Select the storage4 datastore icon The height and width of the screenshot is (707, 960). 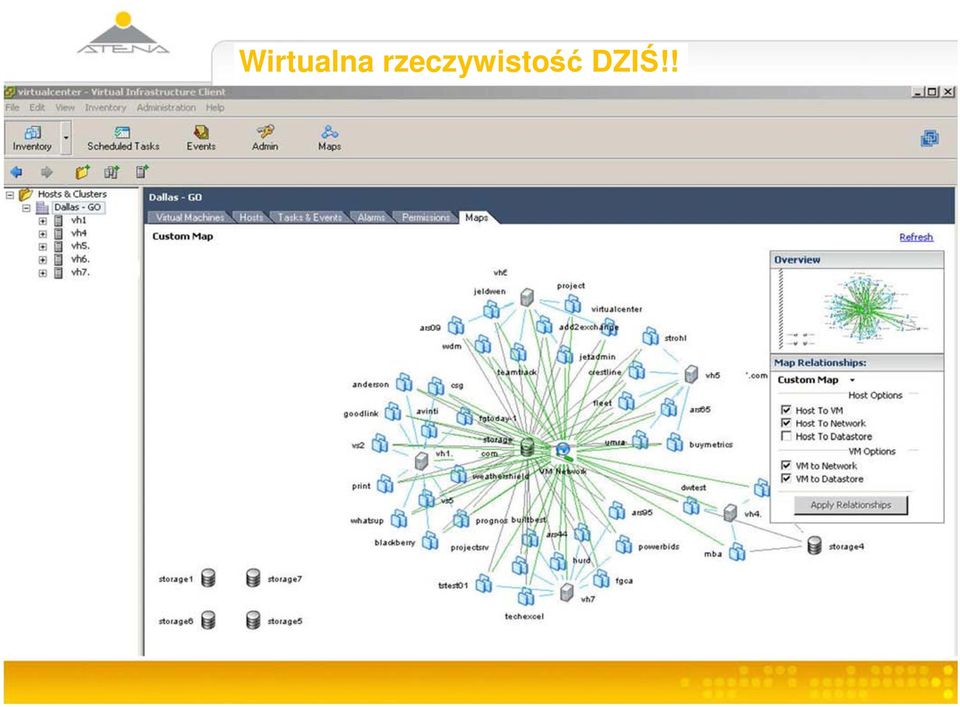coord(814,545)
